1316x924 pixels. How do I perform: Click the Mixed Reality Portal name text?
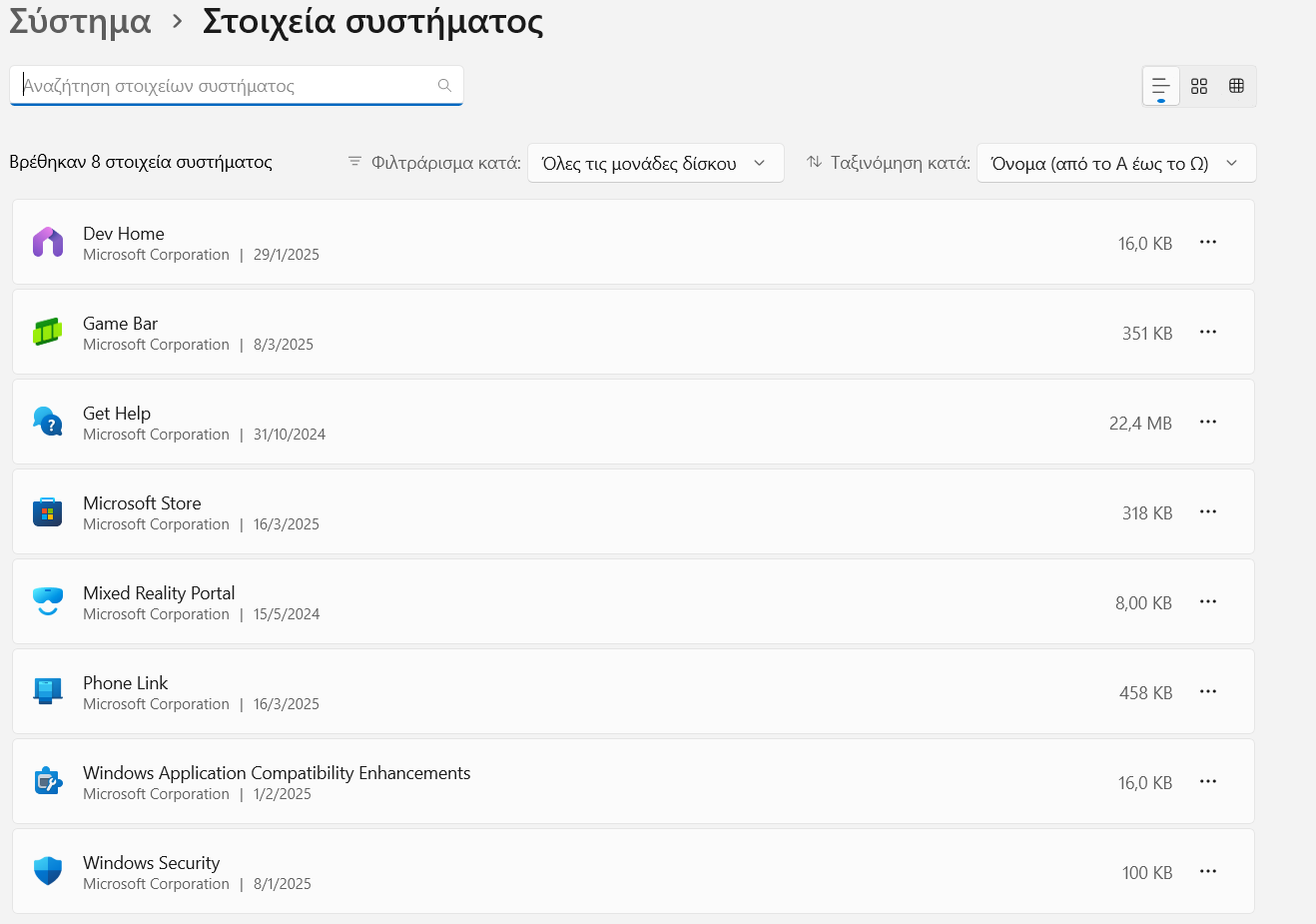[159, 593]
